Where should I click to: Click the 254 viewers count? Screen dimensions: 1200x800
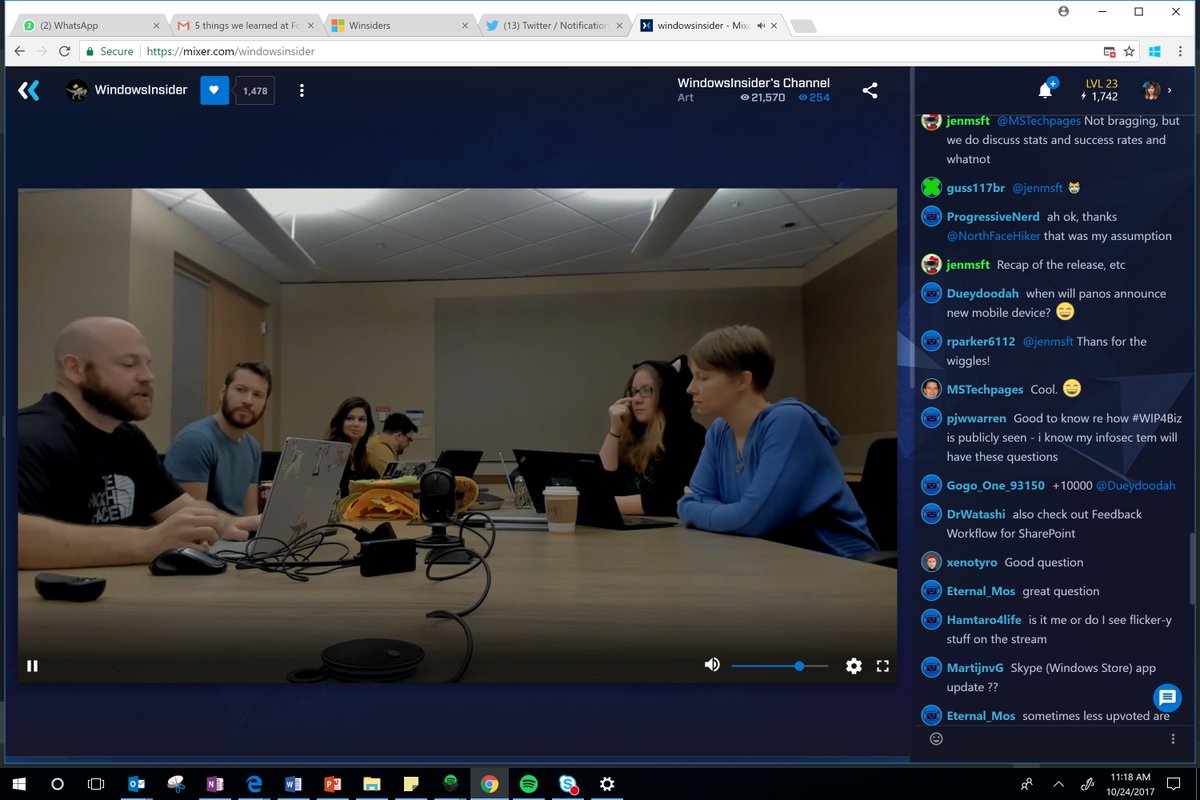click(x=813, y=97)
